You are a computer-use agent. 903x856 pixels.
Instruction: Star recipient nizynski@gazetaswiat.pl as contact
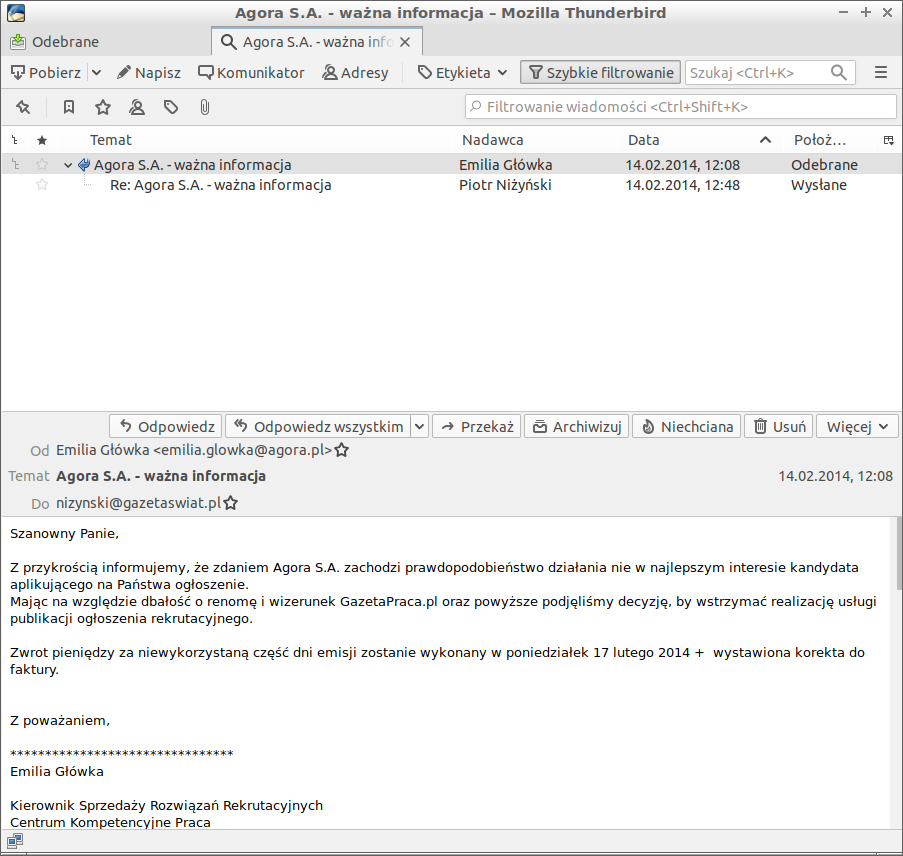point(230,503)
